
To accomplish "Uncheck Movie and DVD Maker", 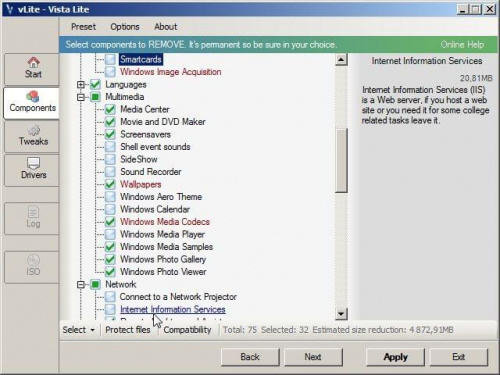I will 110,122.
